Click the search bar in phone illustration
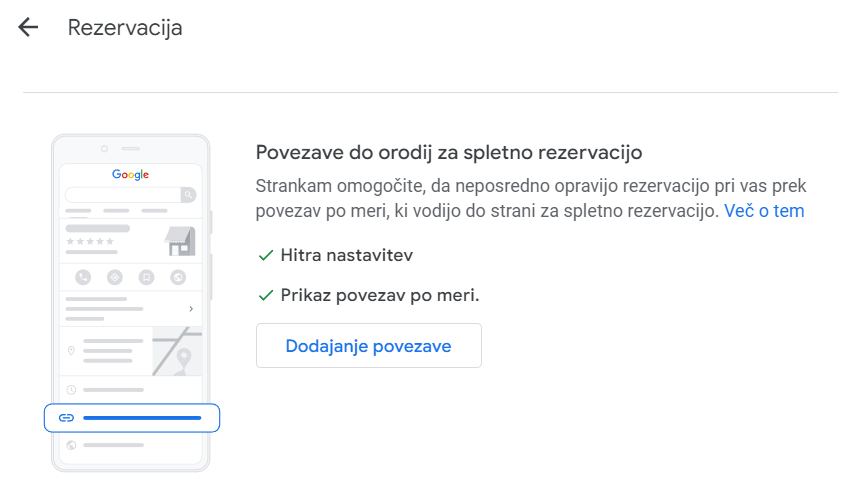Screen dimensions: 859x486 (122, 195)
